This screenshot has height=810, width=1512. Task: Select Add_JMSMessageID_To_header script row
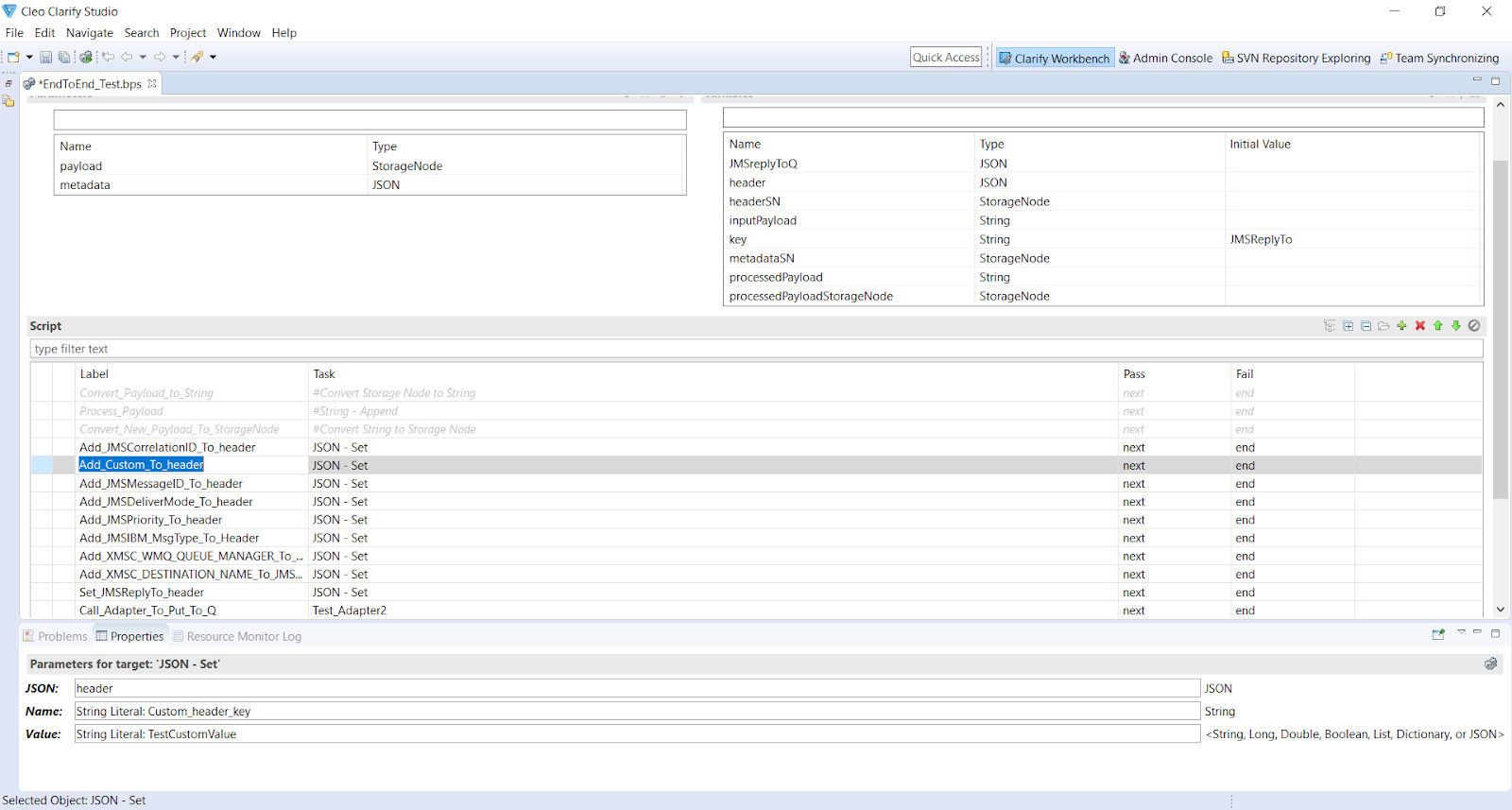756,483
